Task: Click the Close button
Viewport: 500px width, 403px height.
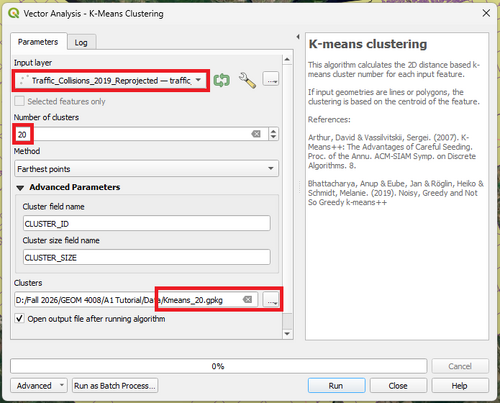Action: [398, 385]
